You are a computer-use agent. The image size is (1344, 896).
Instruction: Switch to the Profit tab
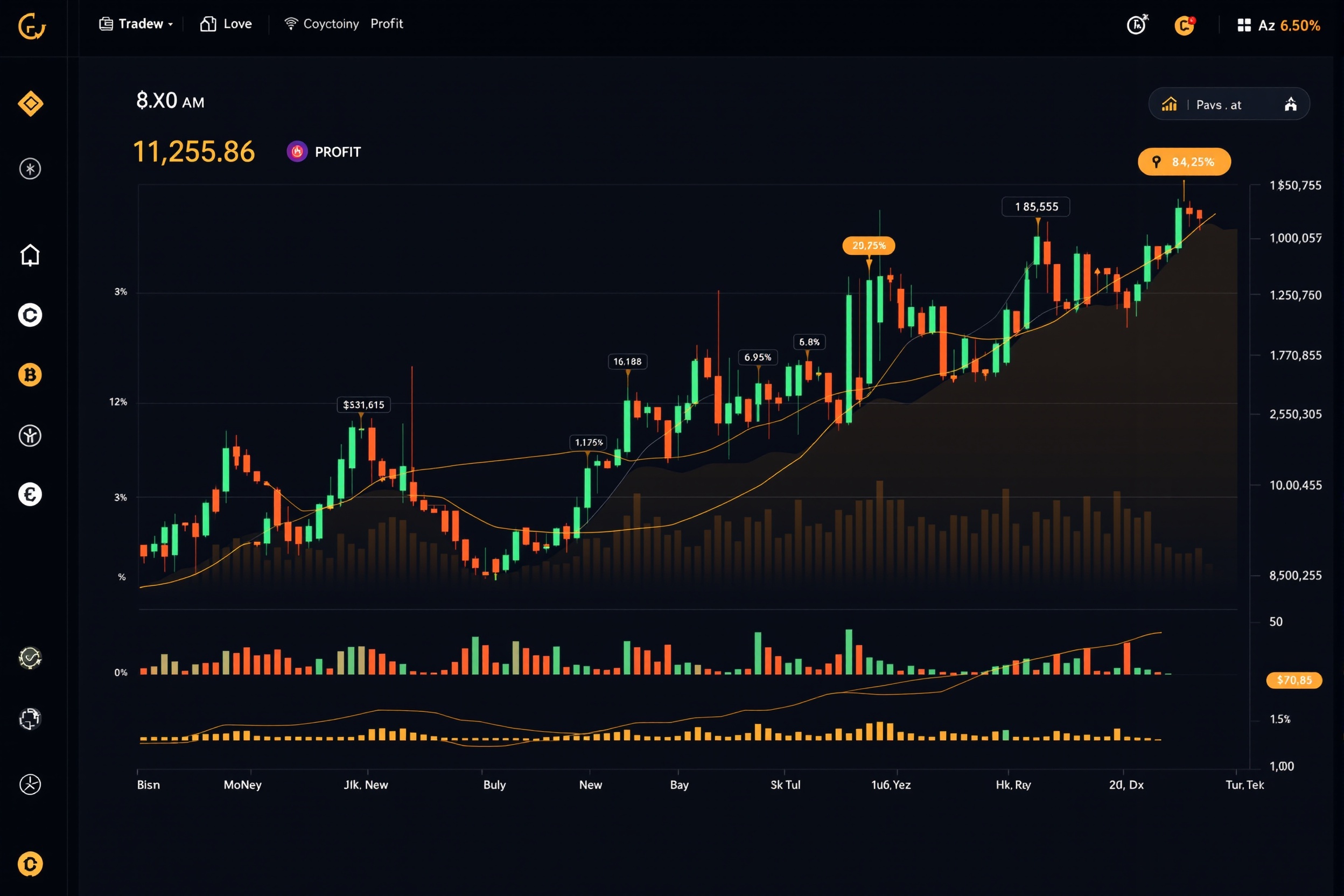pos(387,24)
